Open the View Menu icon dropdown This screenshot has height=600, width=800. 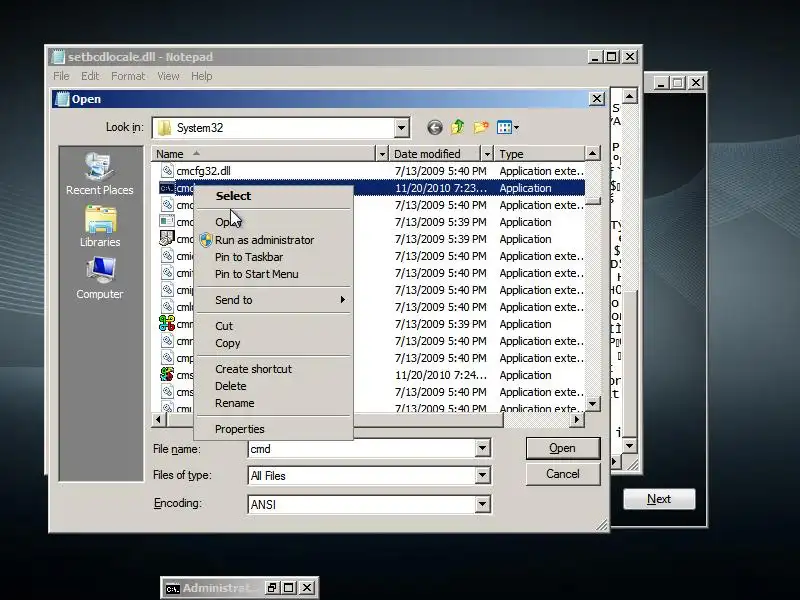point(508,127)
